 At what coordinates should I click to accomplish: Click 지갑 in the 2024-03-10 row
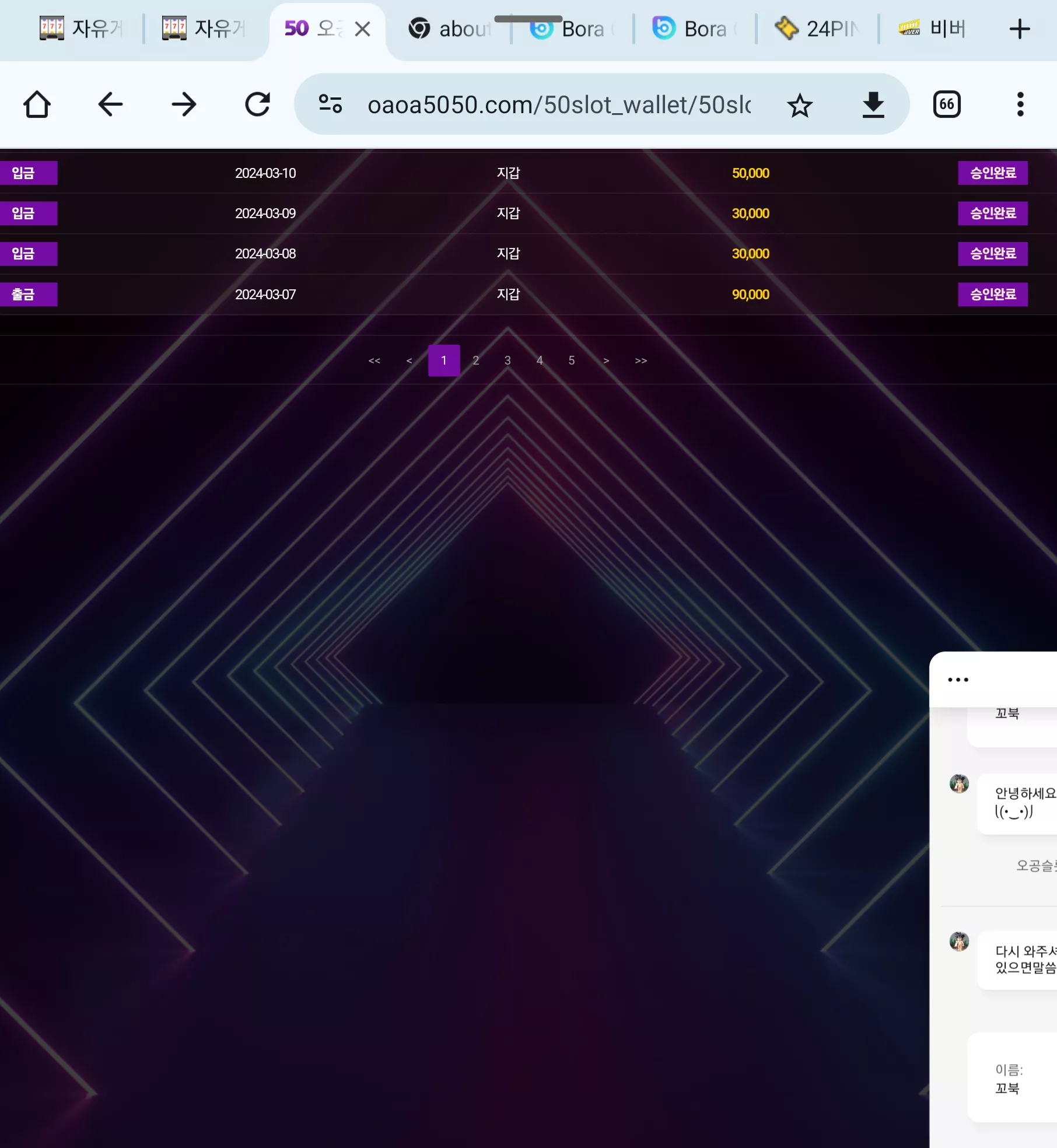508,173
